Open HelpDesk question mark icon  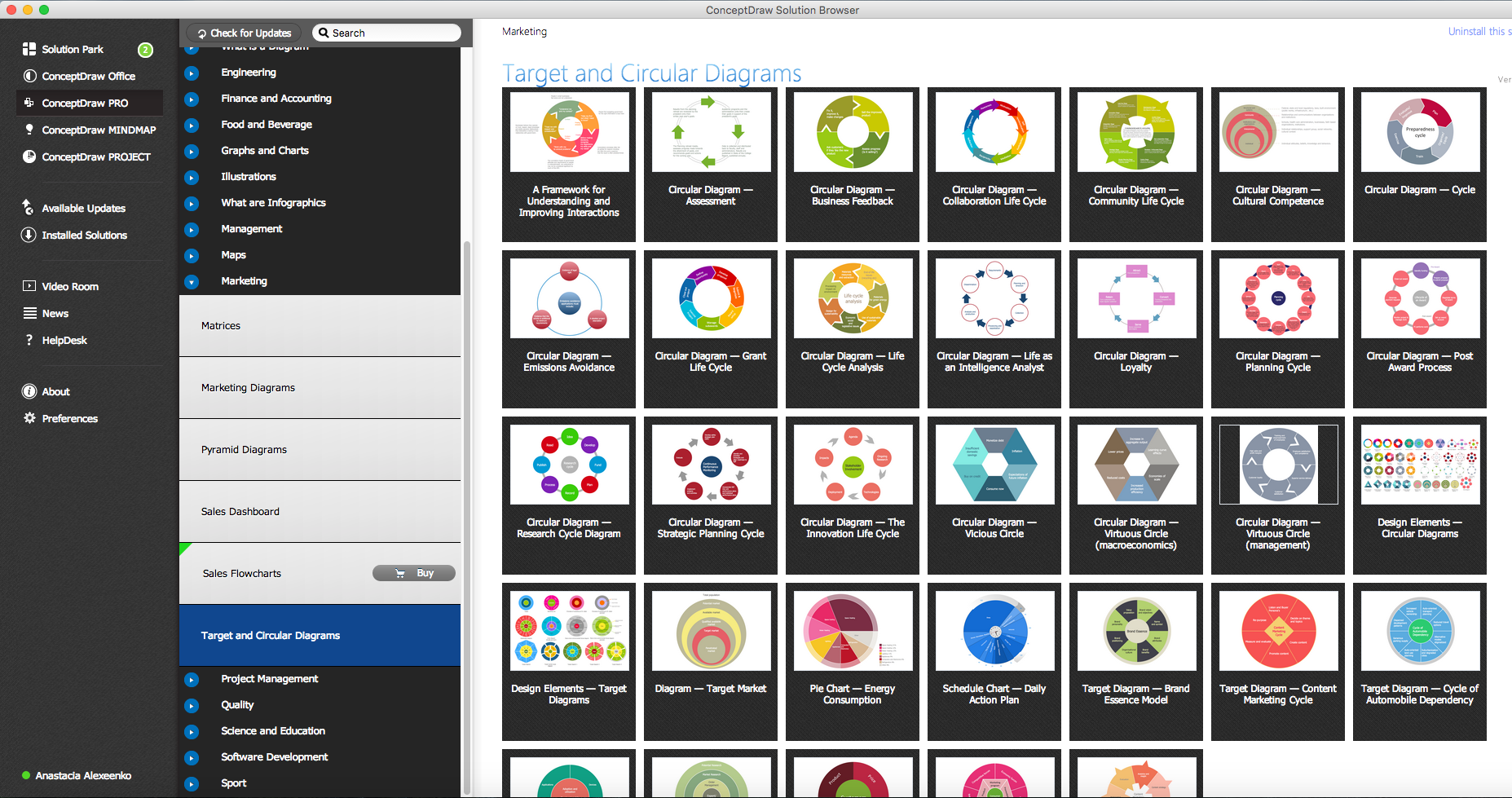29,340
